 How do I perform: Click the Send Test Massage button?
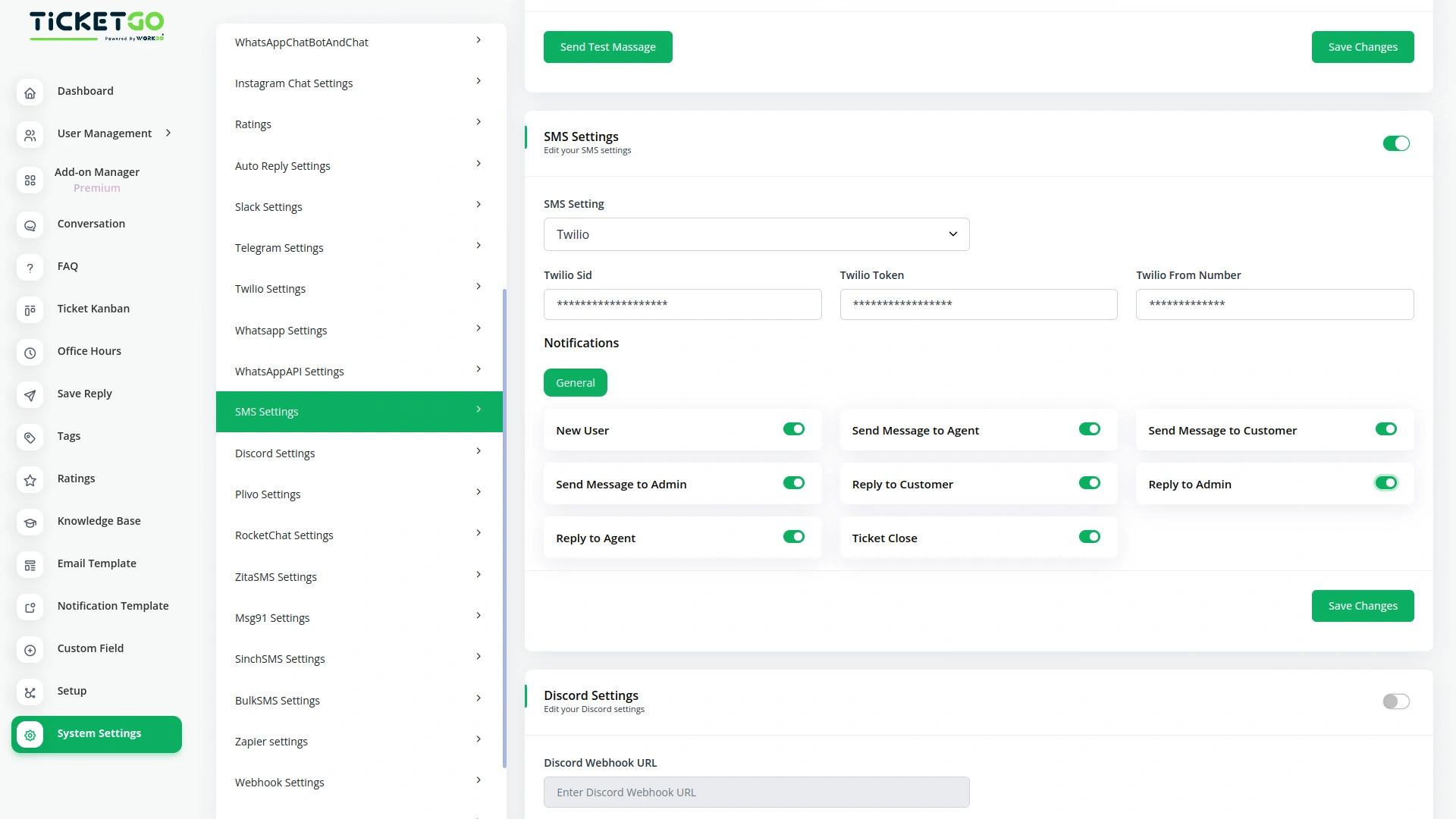tap(607, 46)
